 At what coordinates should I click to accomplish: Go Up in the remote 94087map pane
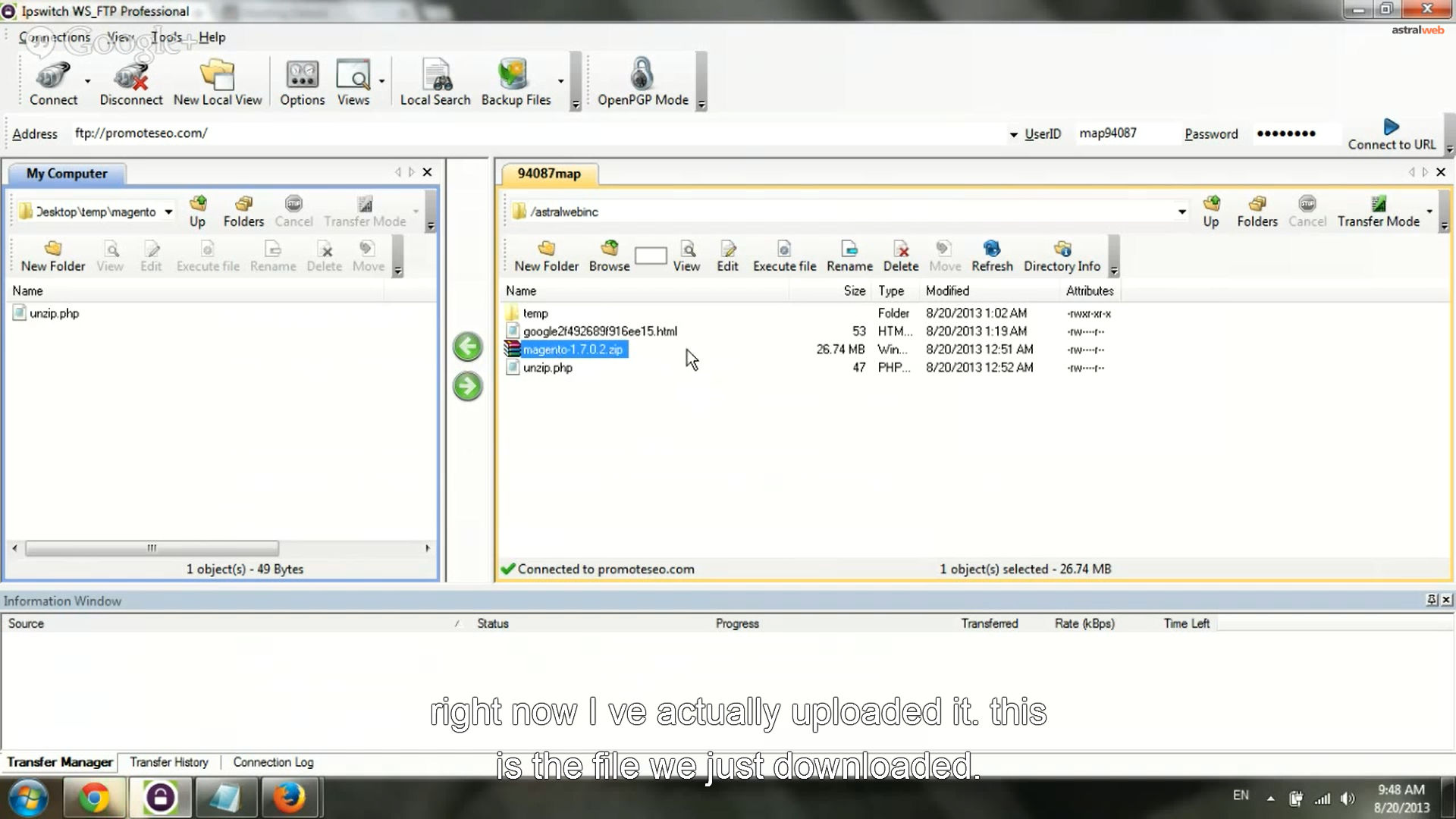(1211, 212)
